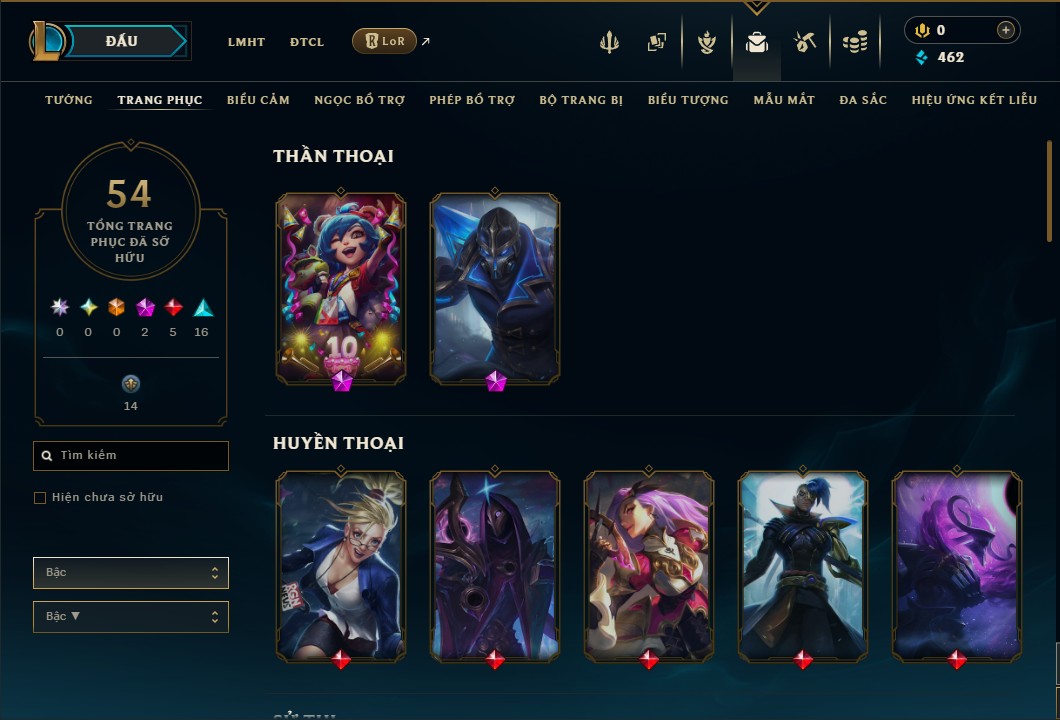Select the Annie 10th anniversary skin thumbnail

341,289
